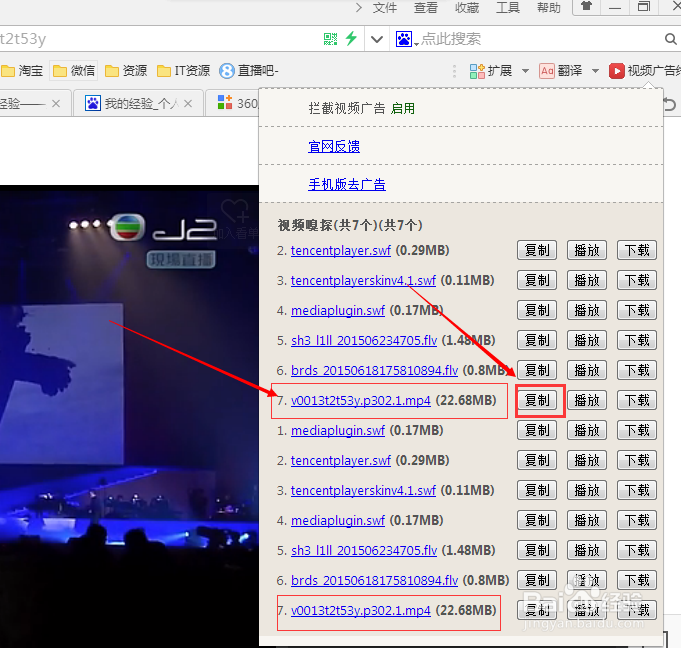The height and width of the screenshot is (648, 681).
Task: Click 下载 for 1. mediaplugin.swf
Action: pyautogui.click(x=637, y=430)
